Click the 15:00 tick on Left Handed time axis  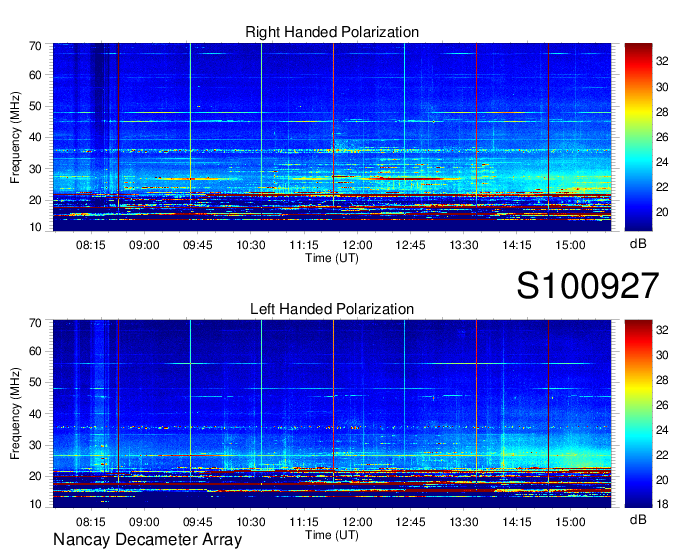570,522
